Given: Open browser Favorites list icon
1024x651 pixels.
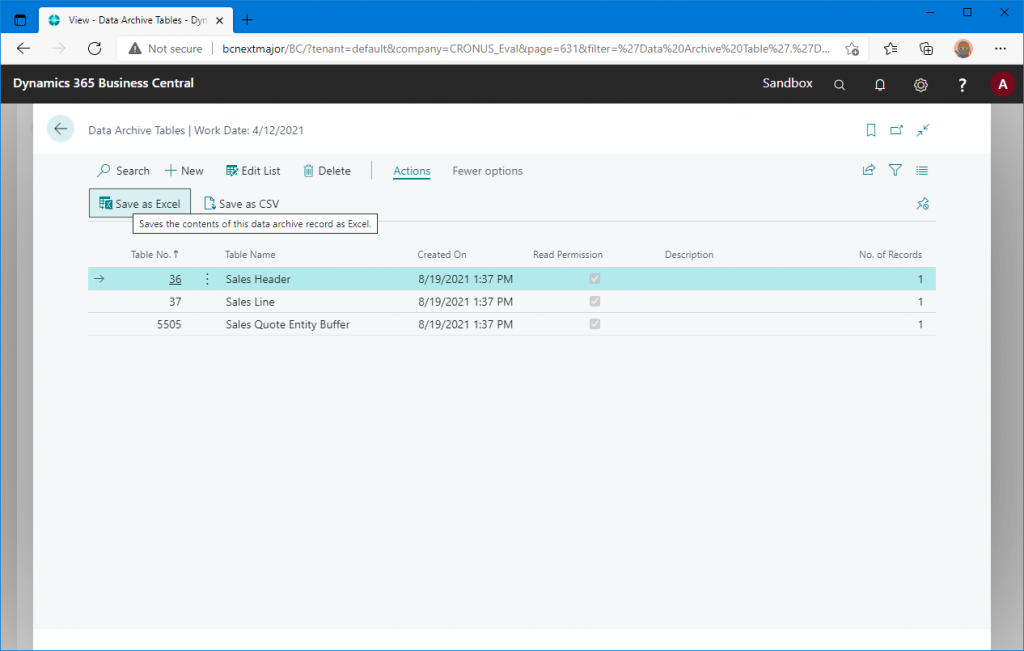Looking at the screenshot, I should 890,48.
